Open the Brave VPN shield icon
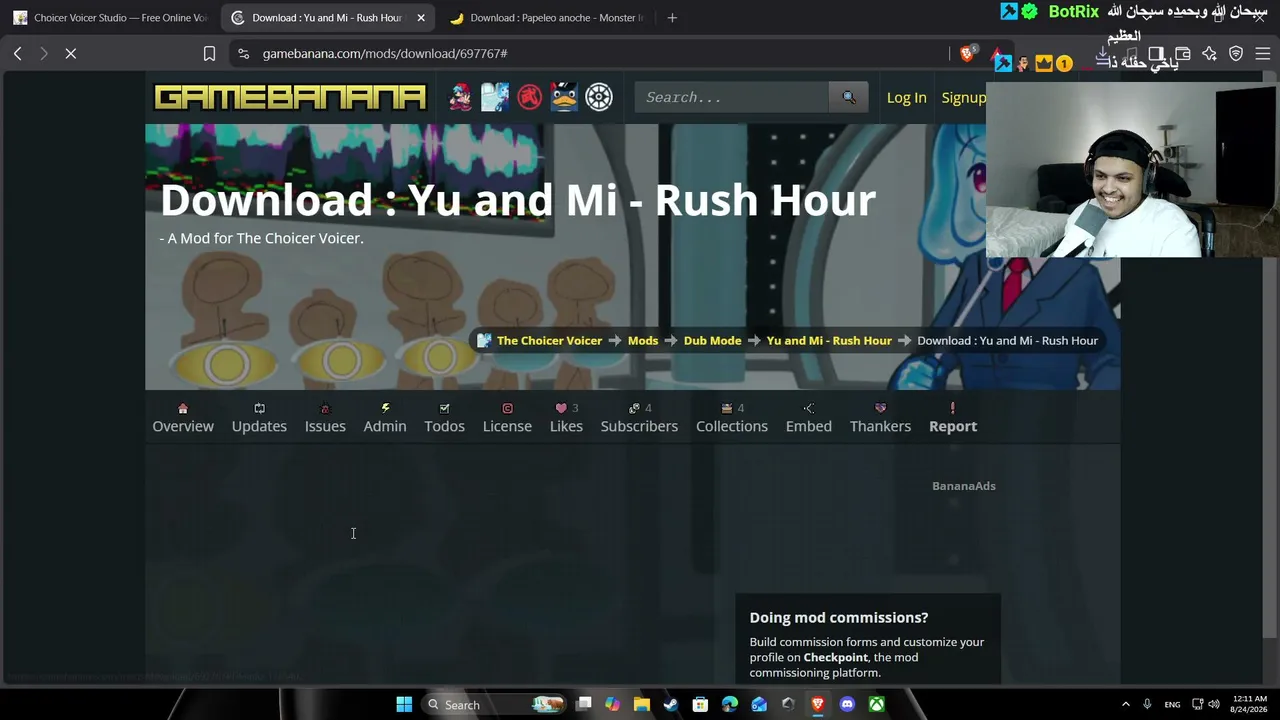The image size is (1280, 720). coord(1236,53)
